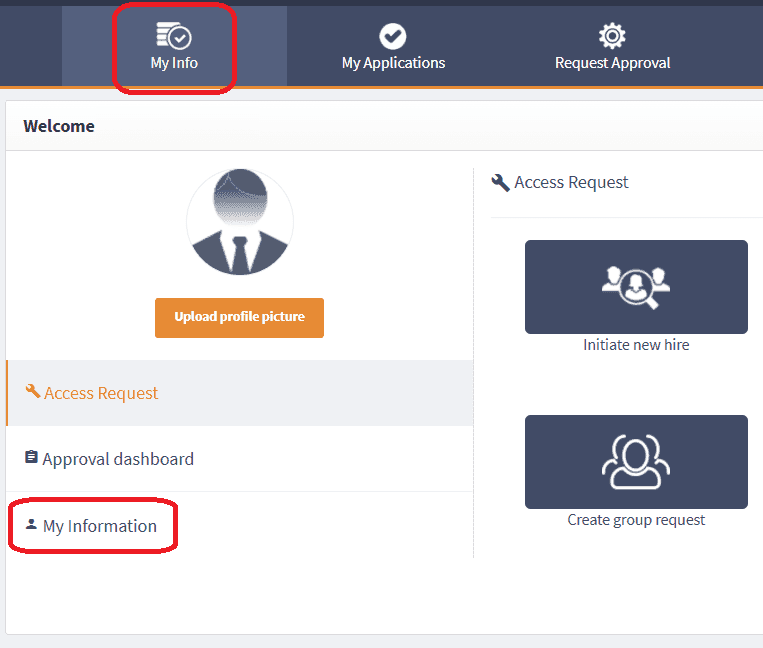Click the Create group request text label

(636, 520)
